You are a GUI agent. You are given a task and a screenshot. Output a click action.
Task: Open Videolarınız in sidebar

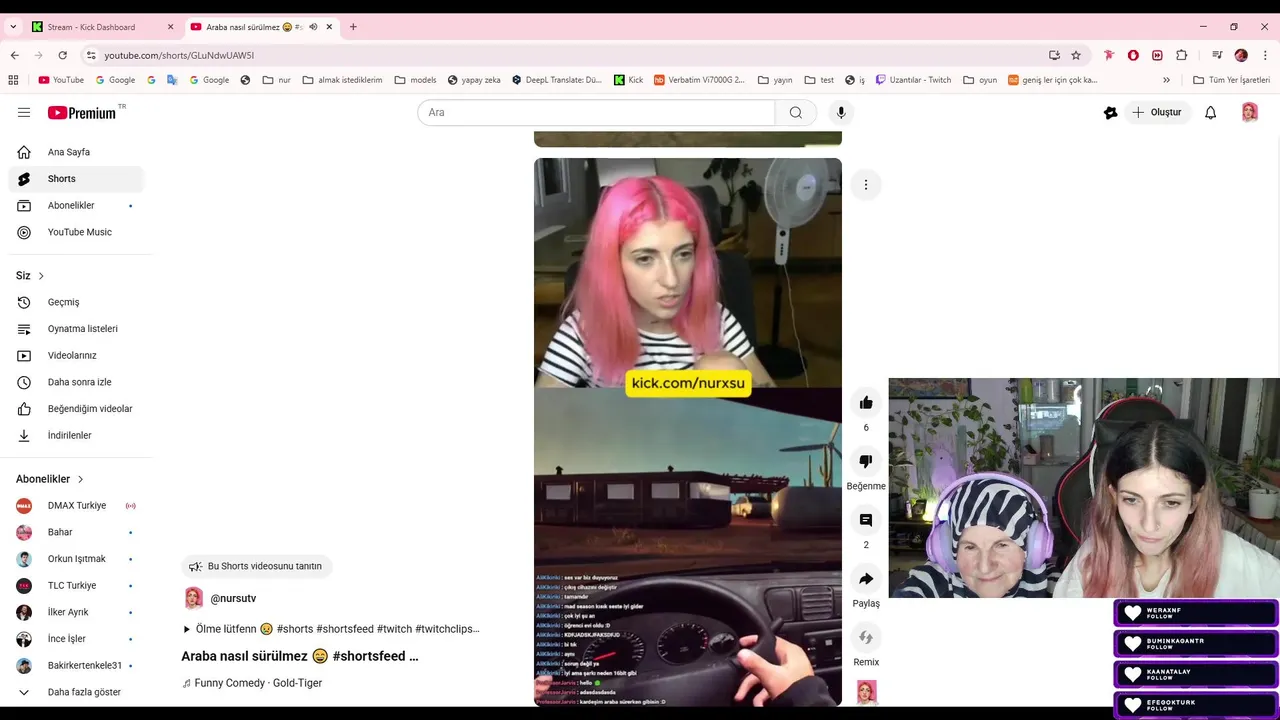(76, 355)
